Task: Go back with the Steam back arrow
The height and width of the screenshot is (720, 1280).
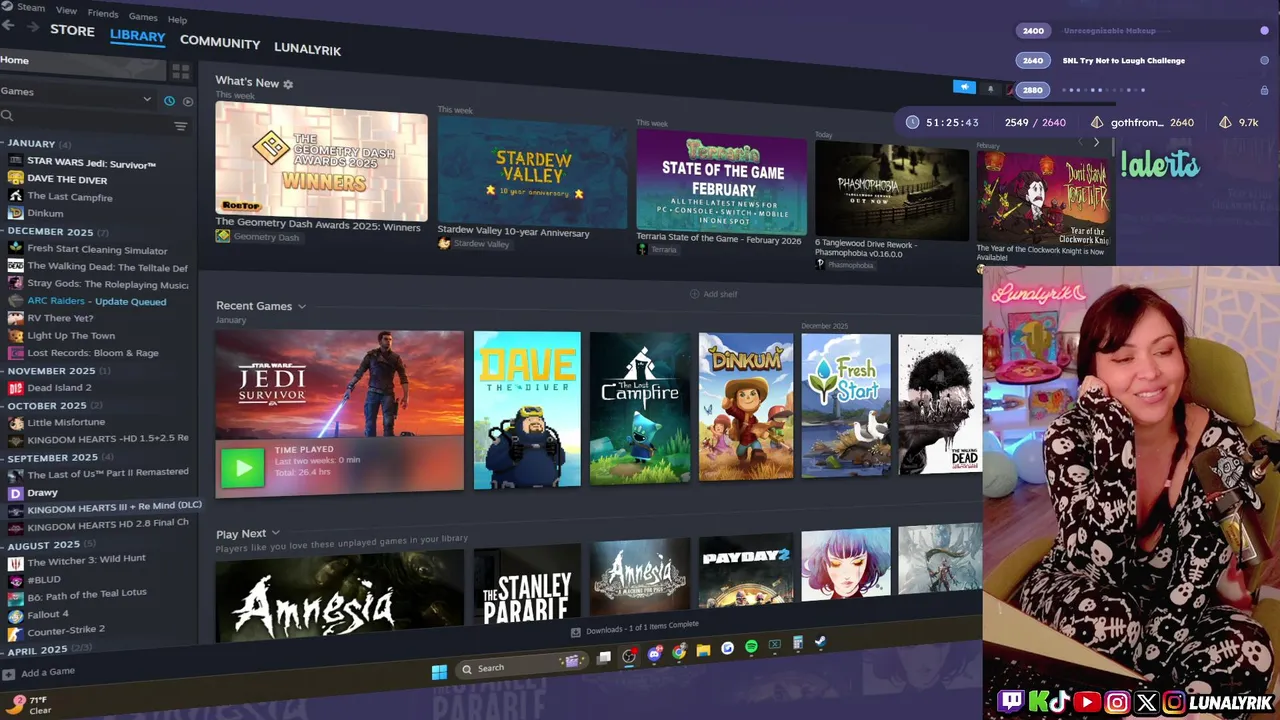Action: coord(8,25)
